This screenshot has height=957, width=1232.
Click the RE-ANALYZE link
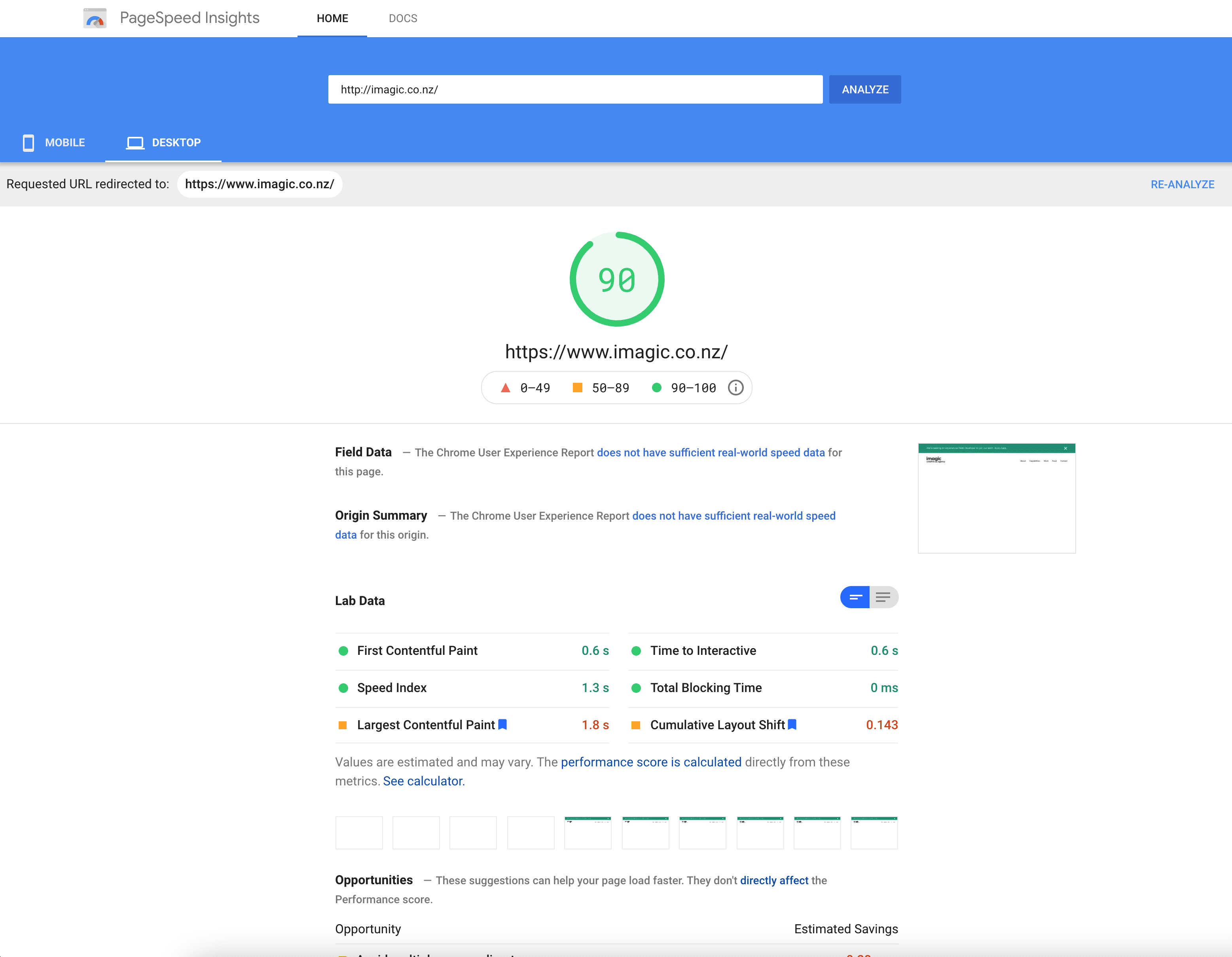click(1183, 184)
